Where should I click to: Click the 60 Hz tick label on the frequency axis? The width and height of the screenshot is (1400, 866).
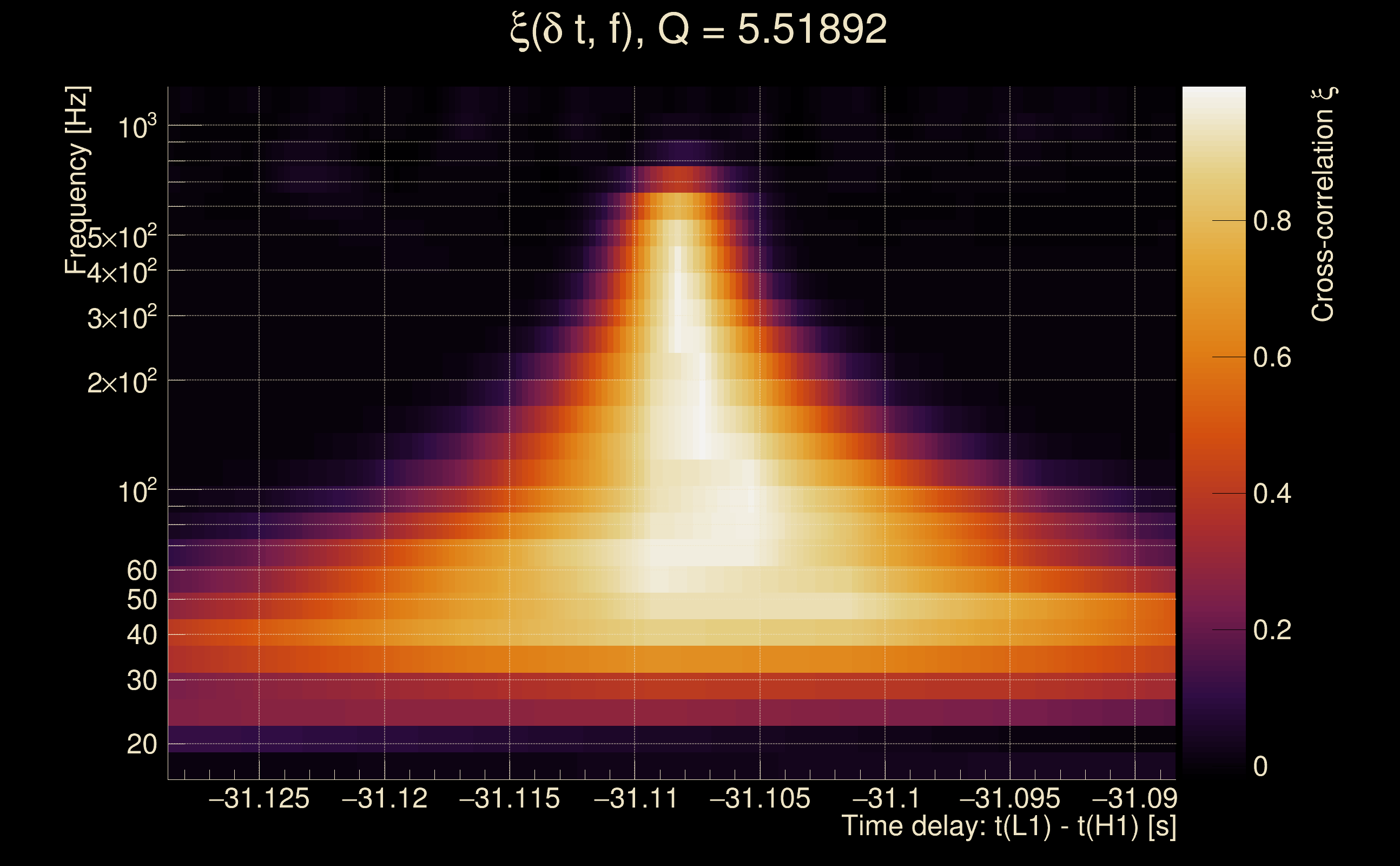click(x=141, y=571)
